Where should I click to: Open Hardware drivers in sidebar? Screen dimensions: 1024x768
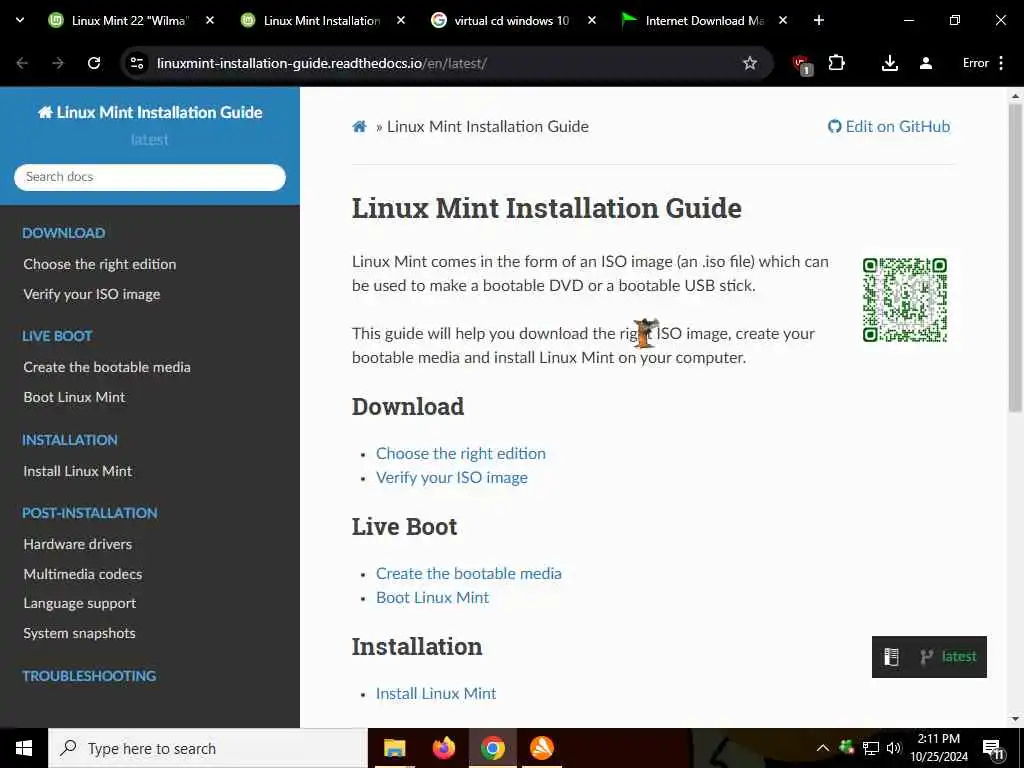[x=78, y=544]
